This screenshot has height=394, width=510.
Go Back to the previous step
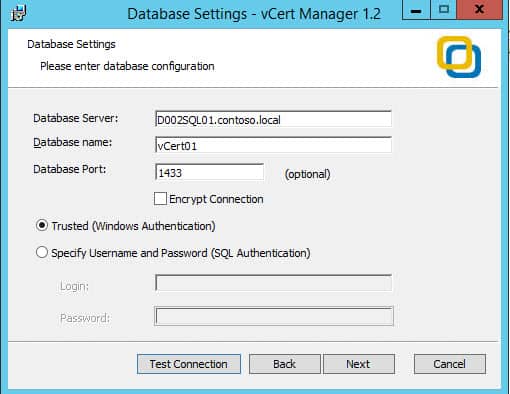point(285,364)
